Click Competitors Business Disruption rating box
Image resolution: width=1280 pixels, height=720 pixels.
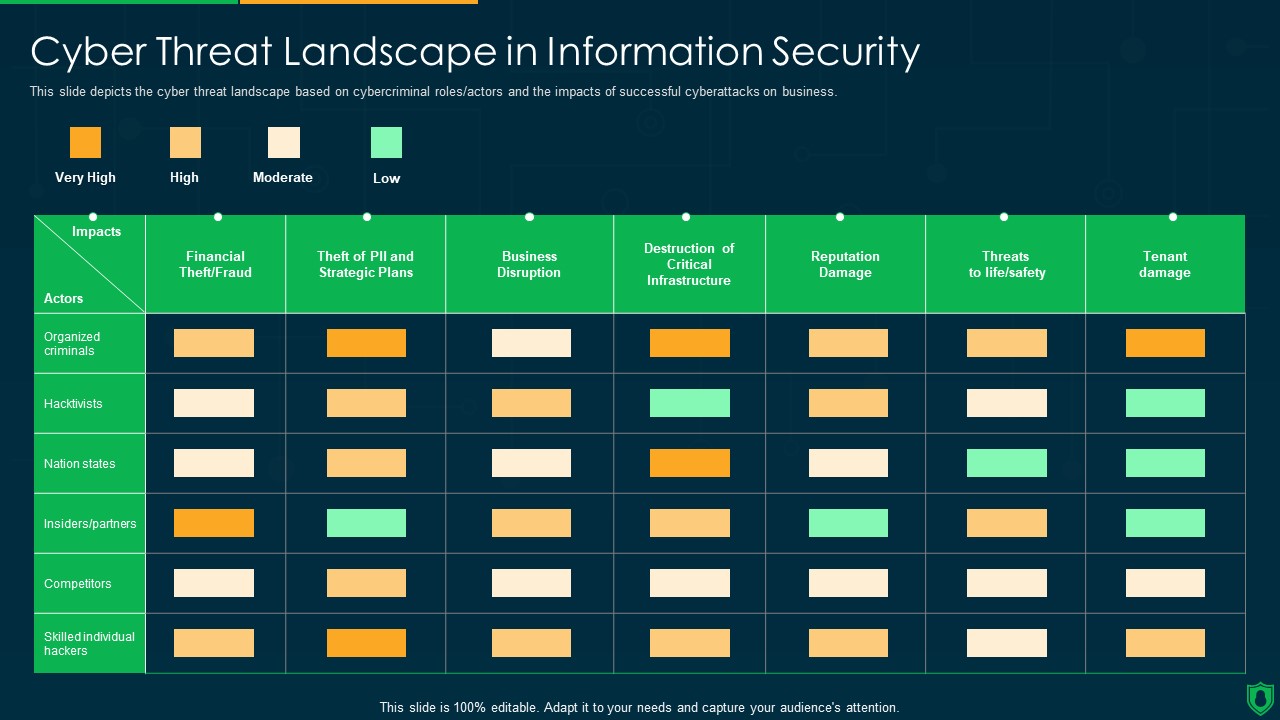click(531, 583)
